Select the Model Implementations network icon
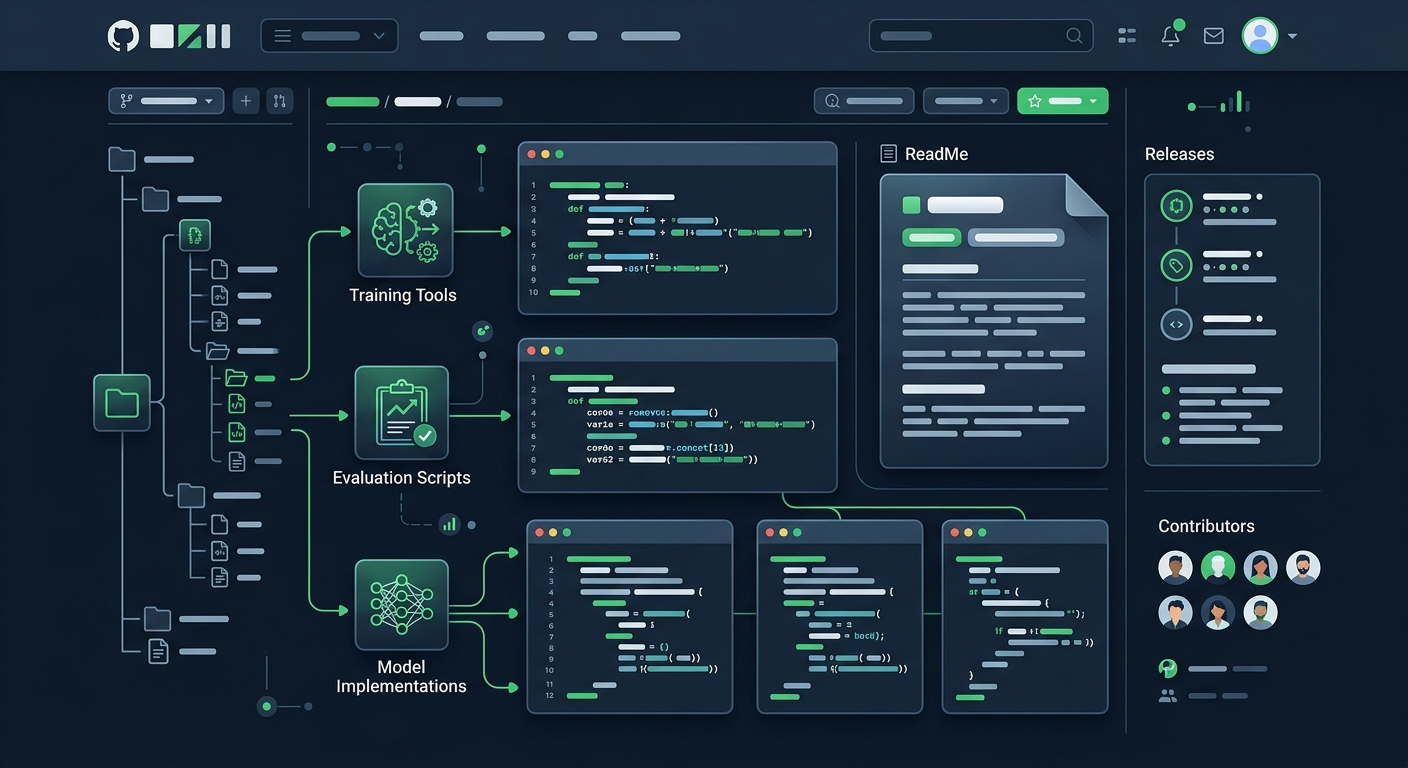The height and width of the screenshot is (768, 1408). click(401, 605)
